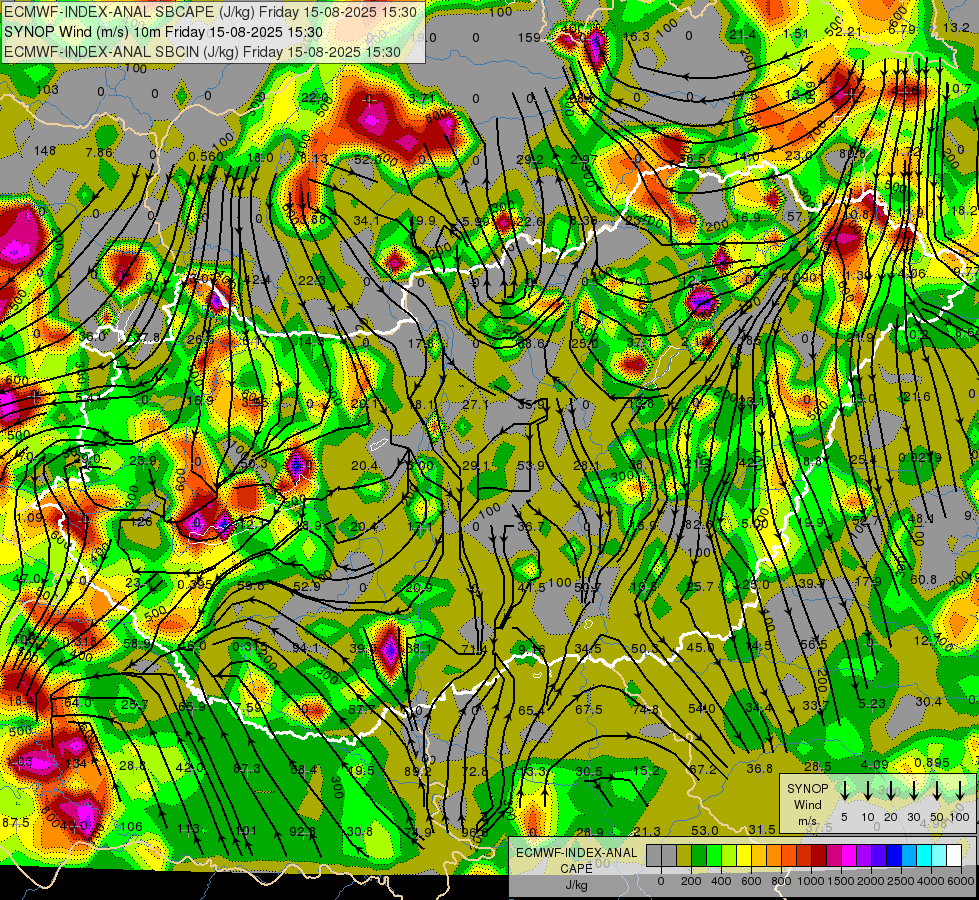979x900 pixels.
Task: Click the map value 34.1
Action: pyautogui.click(x=366, y=220)
